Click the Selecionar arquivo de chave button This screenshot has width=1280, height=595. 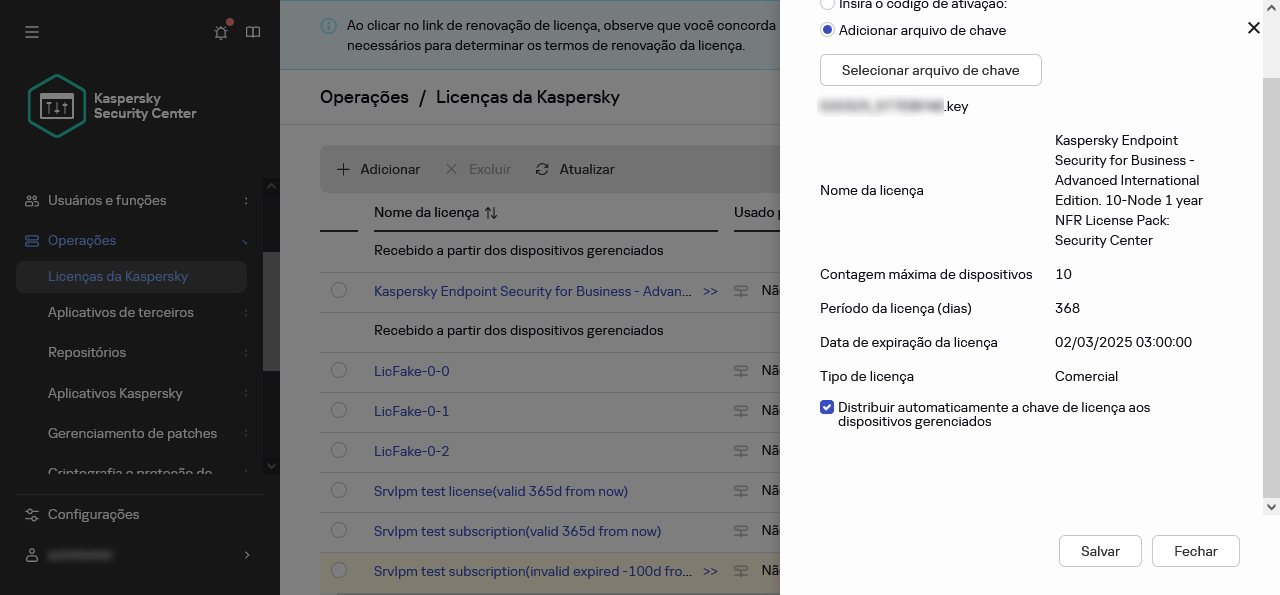[930, 70]
